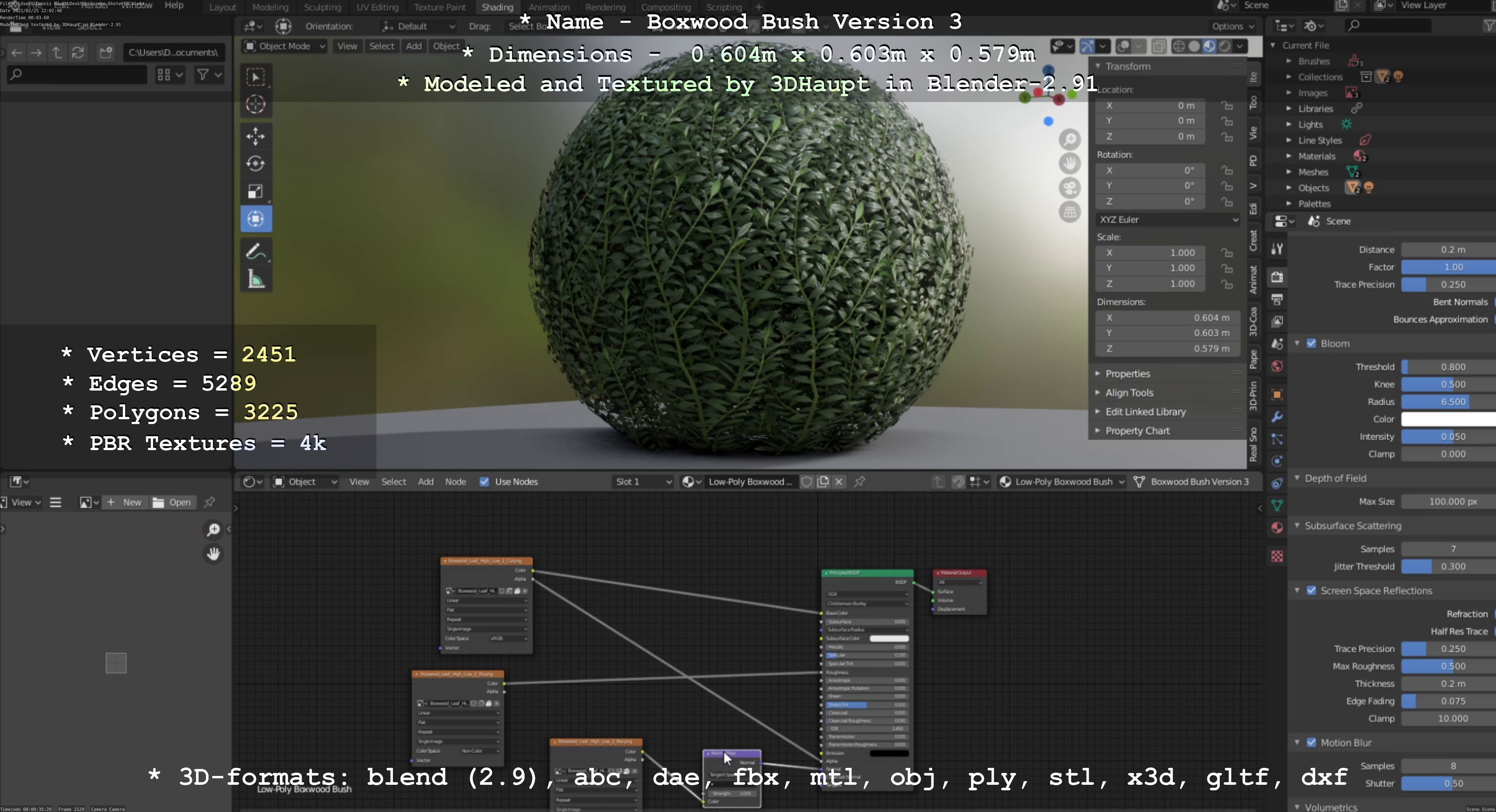
Task: Open the Material properties tab icon
Action: tap(1277, 528)
